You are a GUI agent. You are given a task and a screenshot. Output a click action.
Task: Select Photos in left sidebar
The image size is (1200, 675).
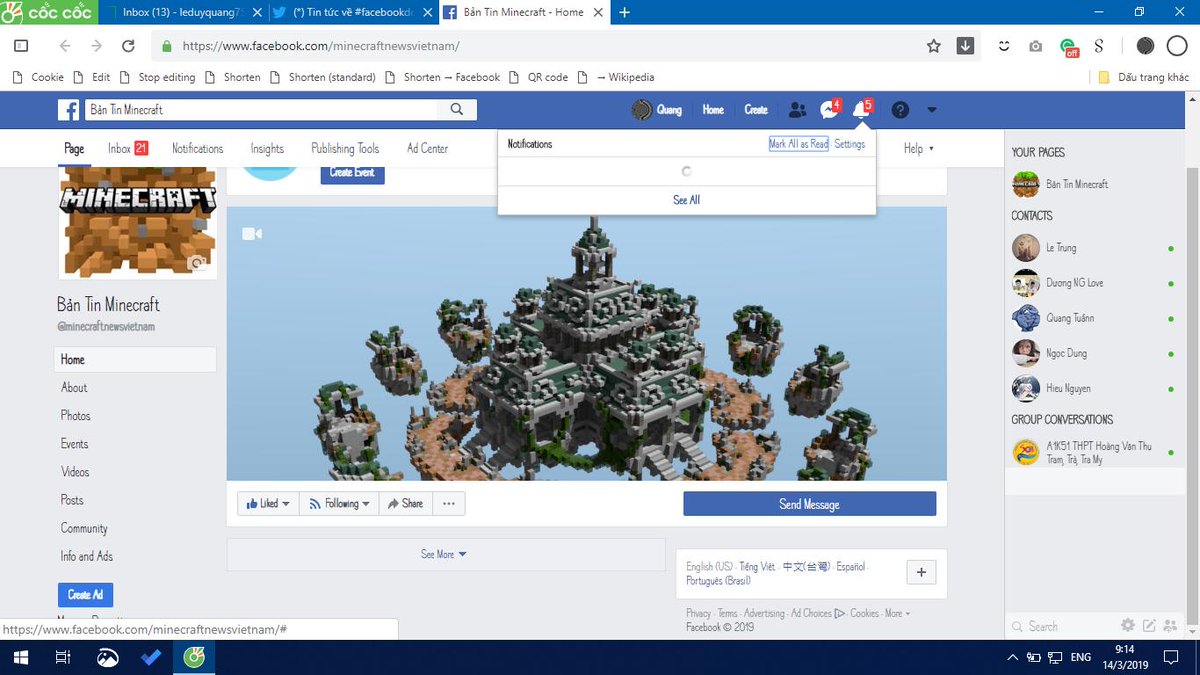tap(75, 415)
